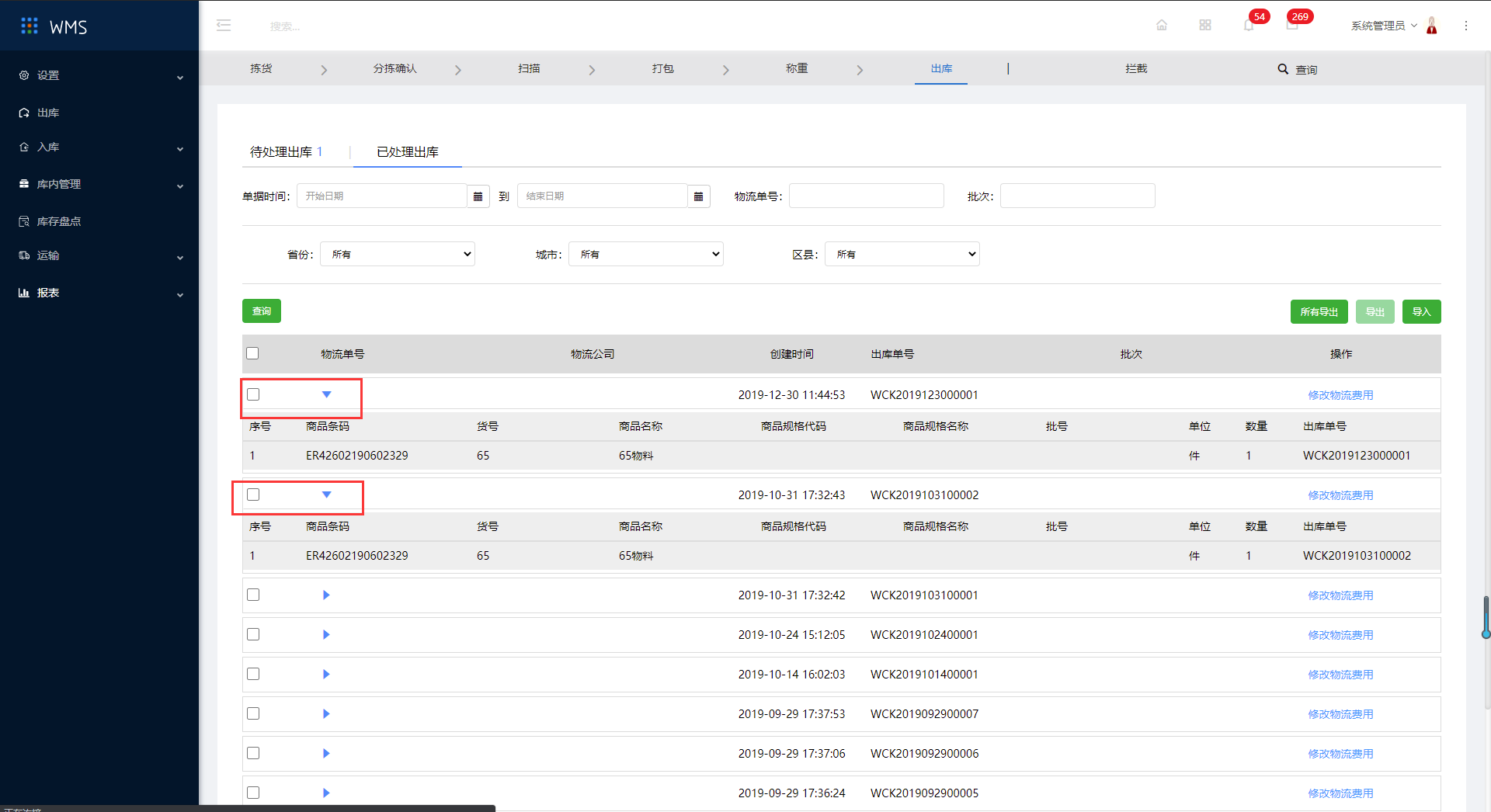
Task: Open messages icon with badge 269
Action: (1292, 26)
